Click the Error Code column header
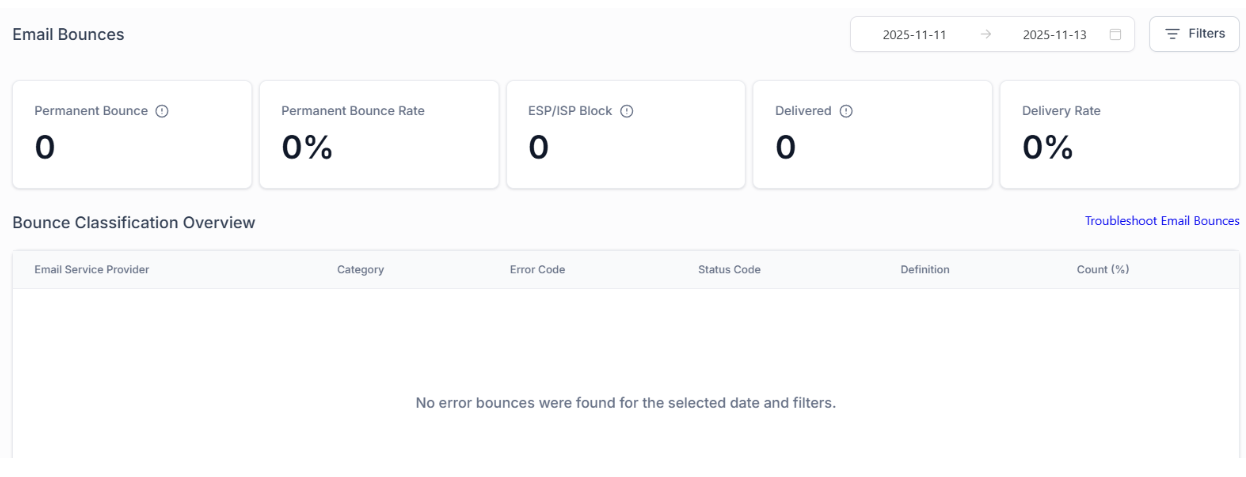The image size is (1246, 477). tap(537, 270)
